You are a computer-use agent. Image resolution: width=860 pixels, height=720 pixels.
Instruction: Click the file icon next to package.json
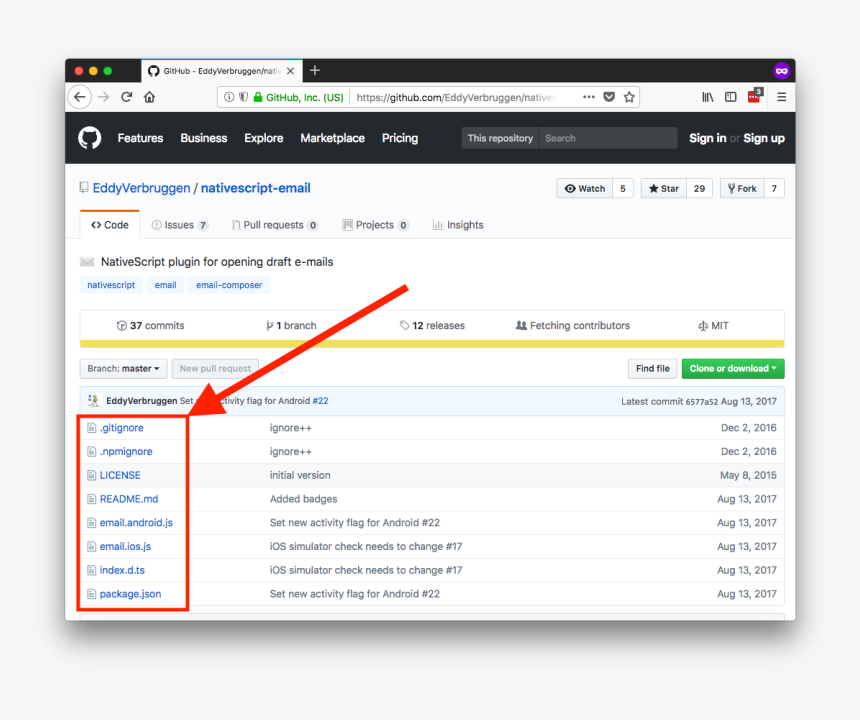click(x=92, y=594)
